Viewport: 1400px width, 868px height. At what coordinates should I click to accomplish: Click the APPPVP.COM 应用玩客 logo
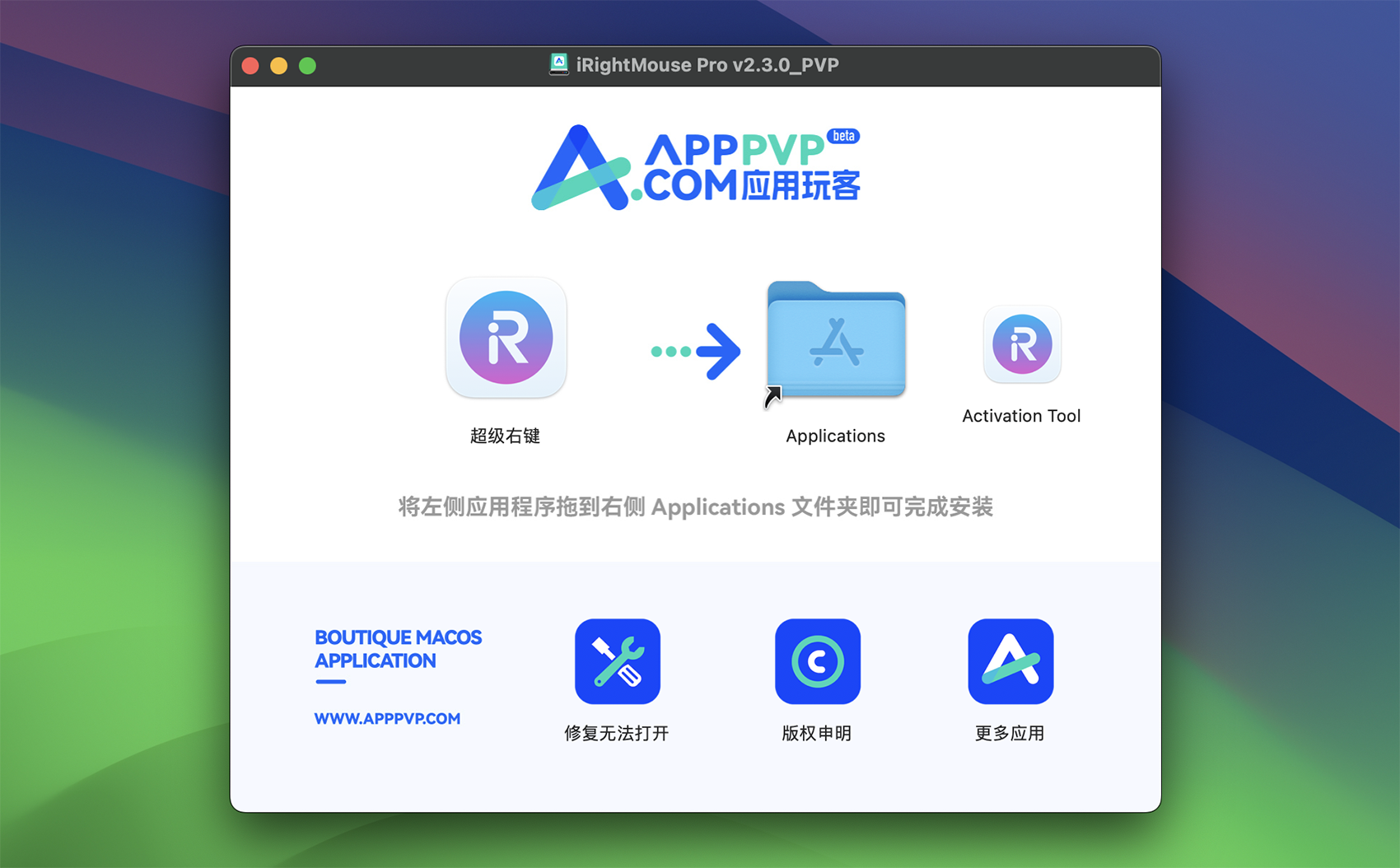tap(696, 168)
